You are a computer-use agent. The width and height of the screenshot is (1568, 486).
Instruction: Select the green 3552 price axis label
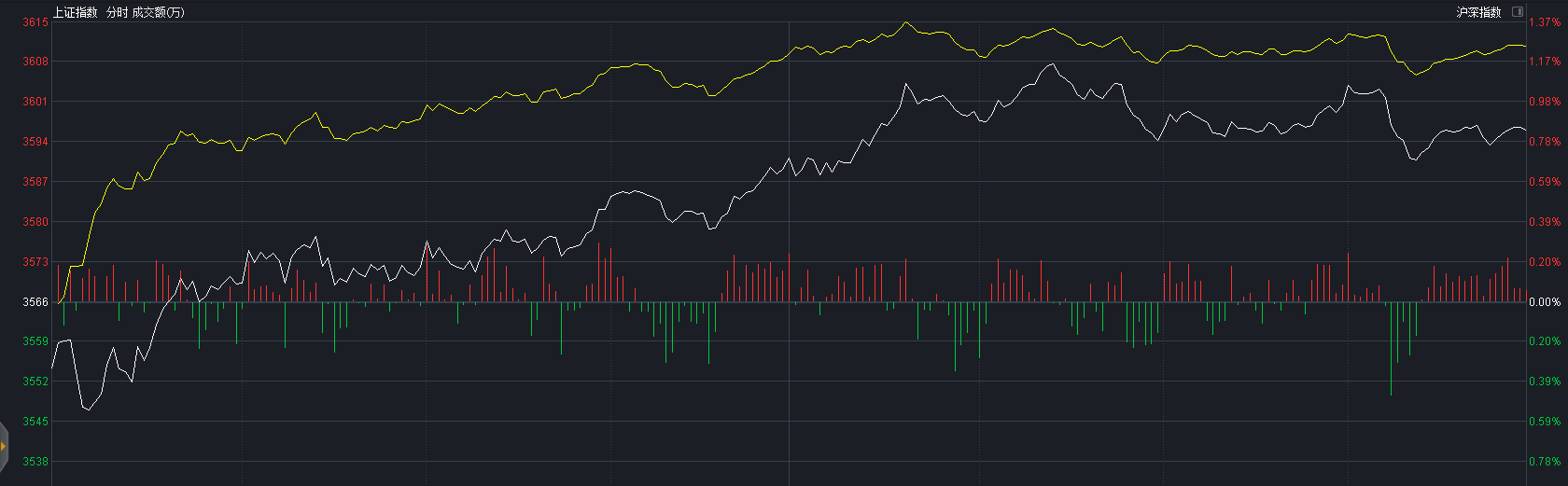click(35, 382)
